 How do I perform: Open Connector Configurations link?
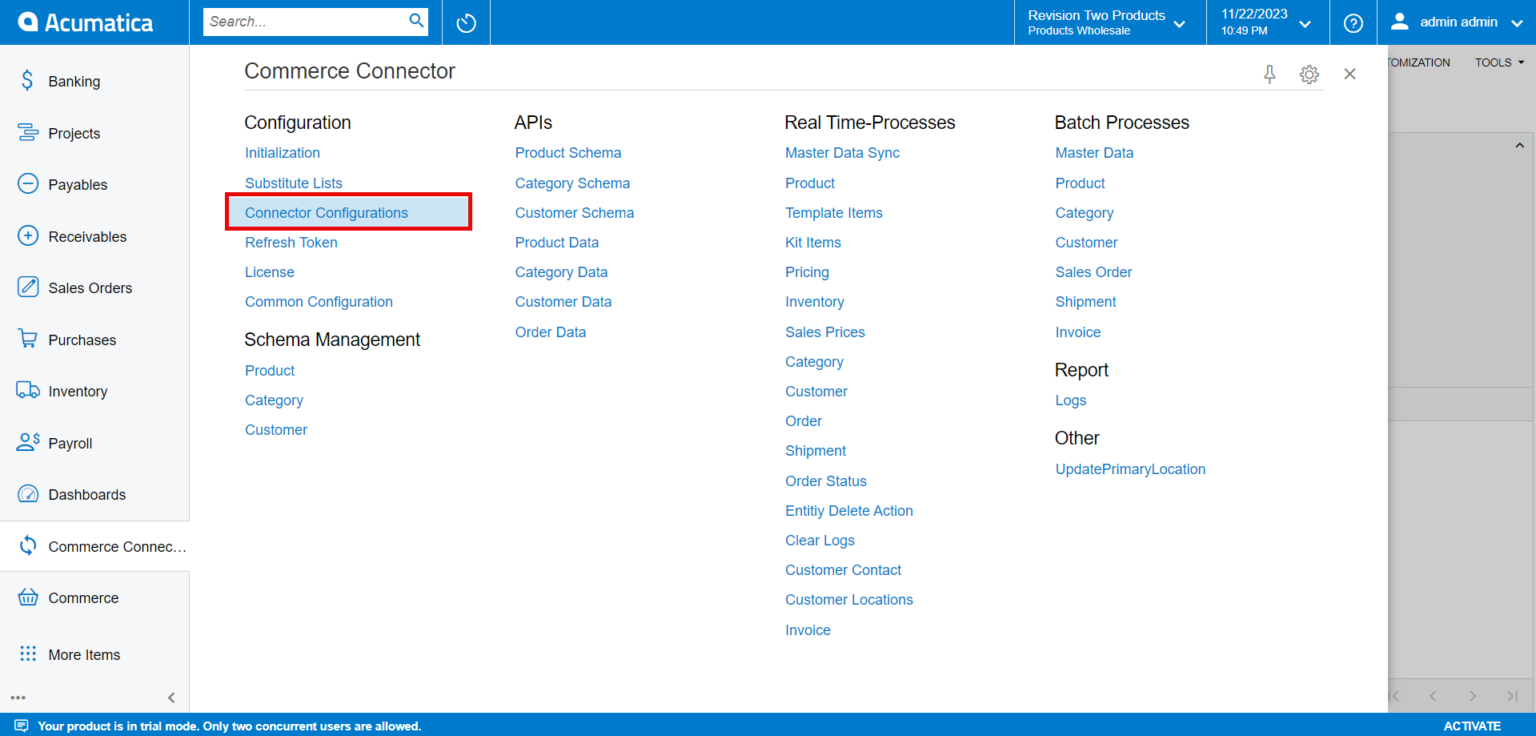(x=327, y=213)
